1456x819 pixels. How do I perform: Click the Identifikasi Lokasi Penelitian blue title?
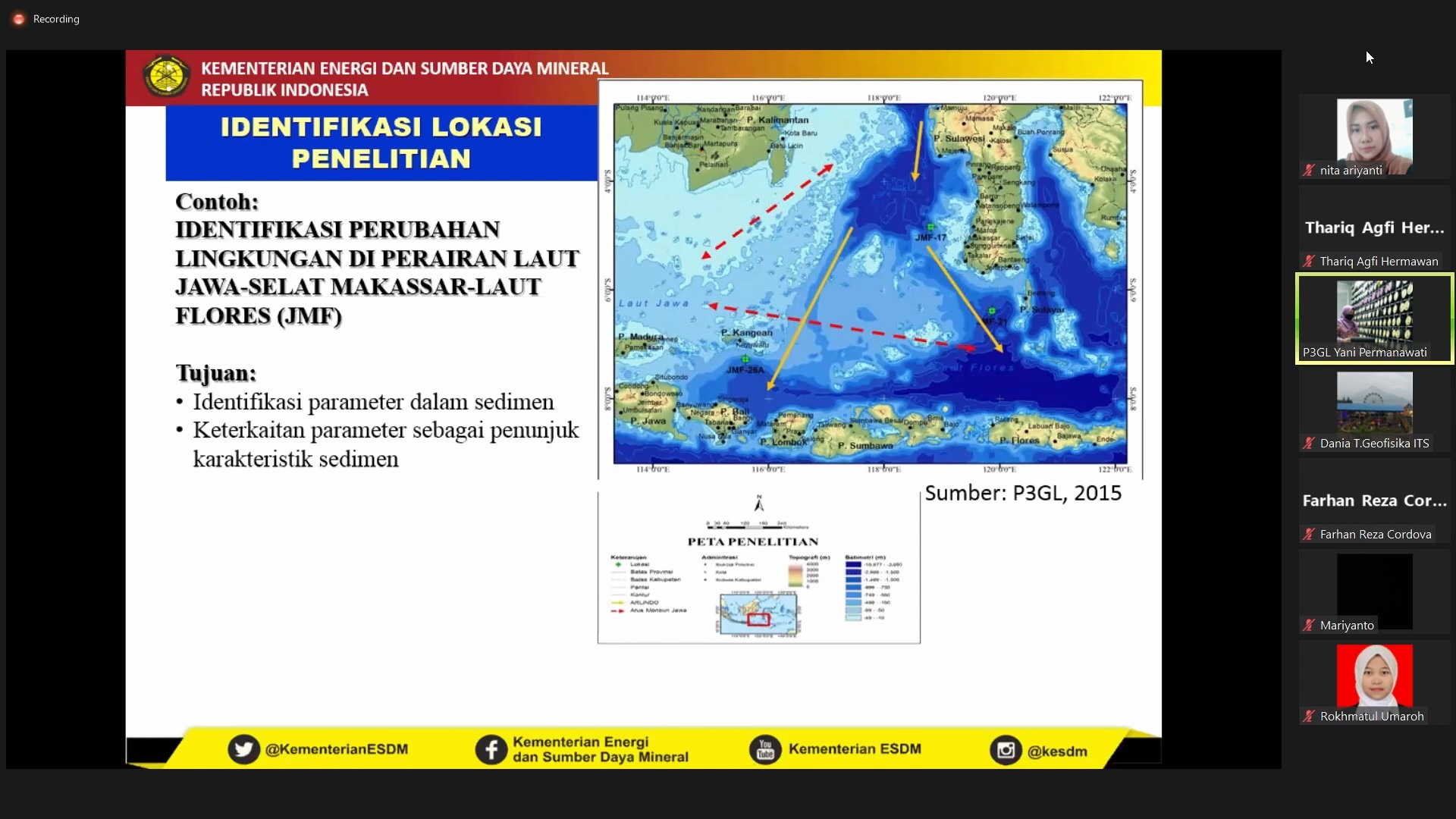click(381, 143)
